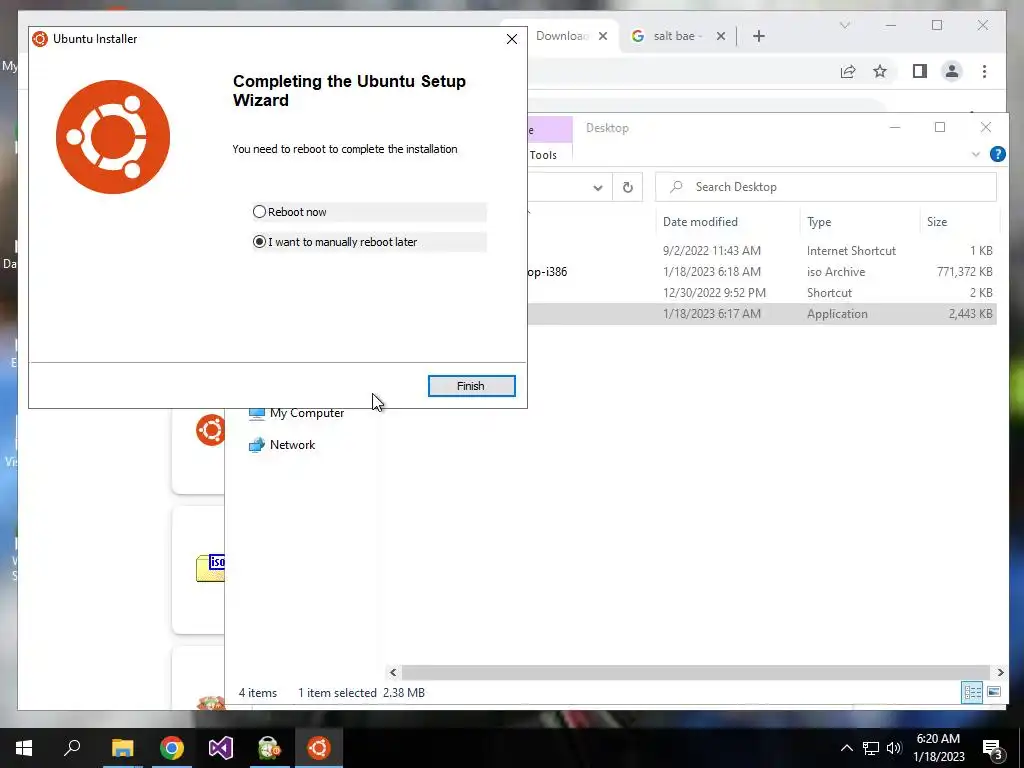Open taskbar clock and calendar
This screenshot has width=1024, height=768.
point(938,748)
